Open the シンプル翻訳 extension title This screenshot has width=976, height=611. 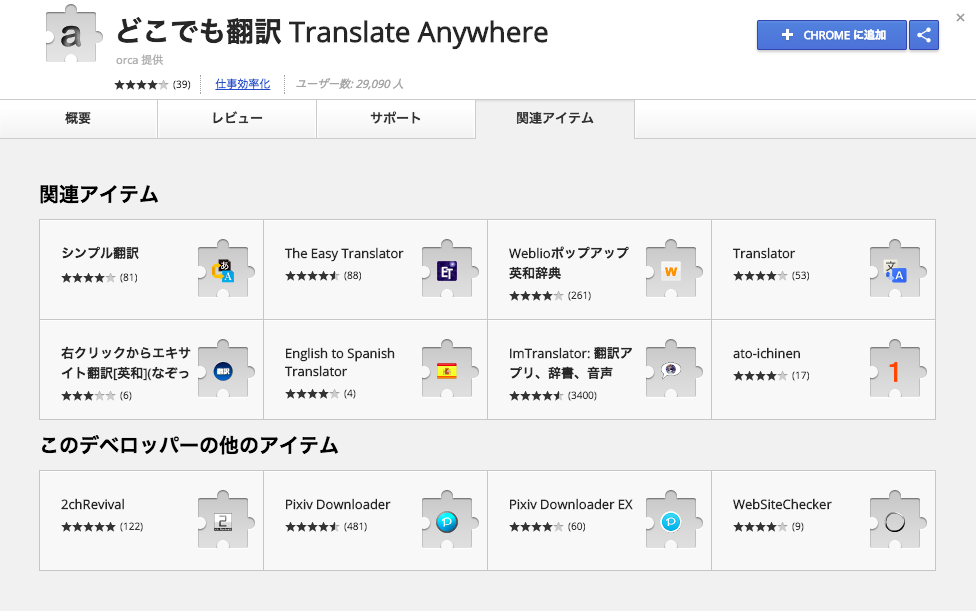click(100, 253)
